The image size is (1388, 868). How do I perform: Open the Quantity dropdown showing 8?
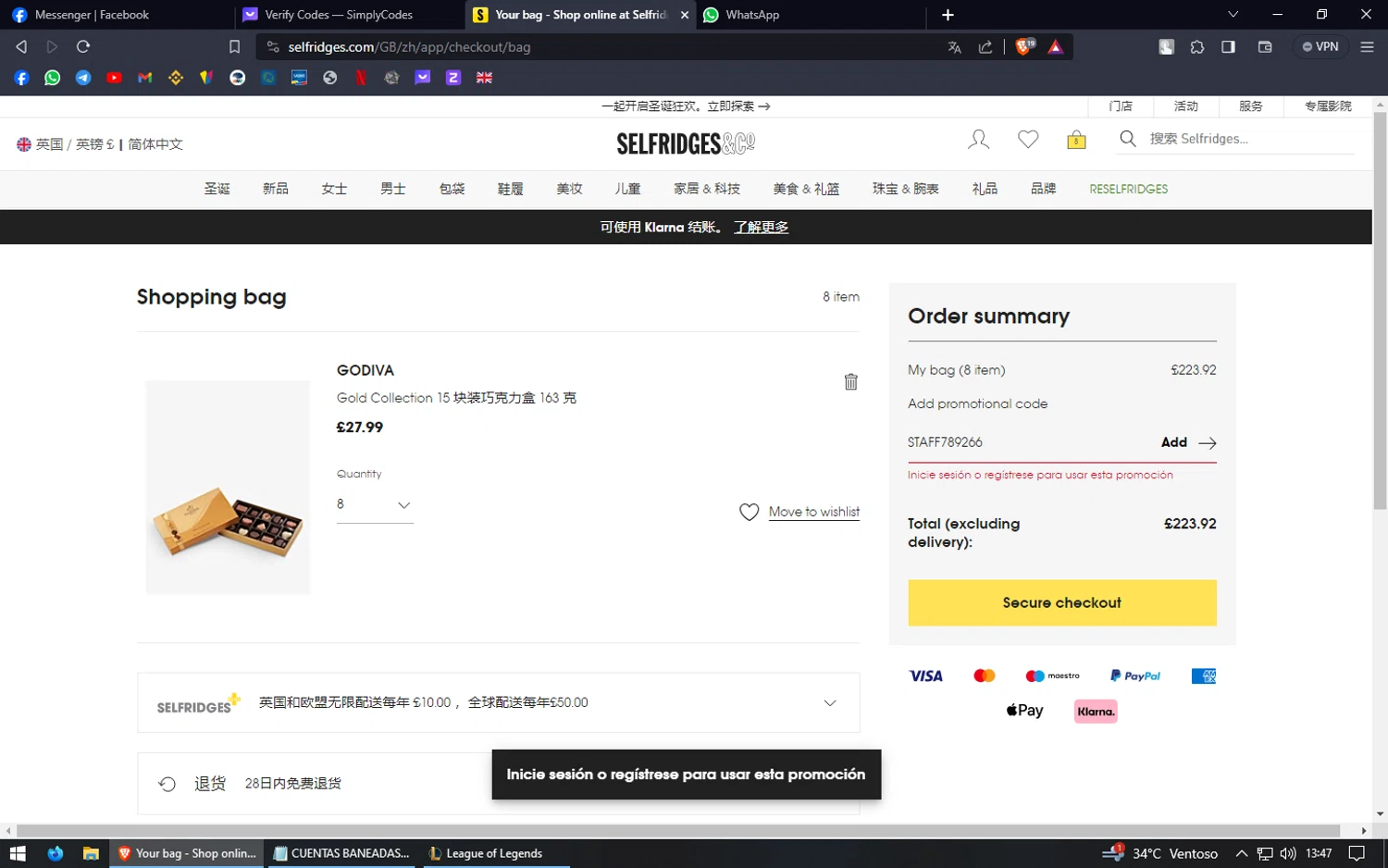375,504
